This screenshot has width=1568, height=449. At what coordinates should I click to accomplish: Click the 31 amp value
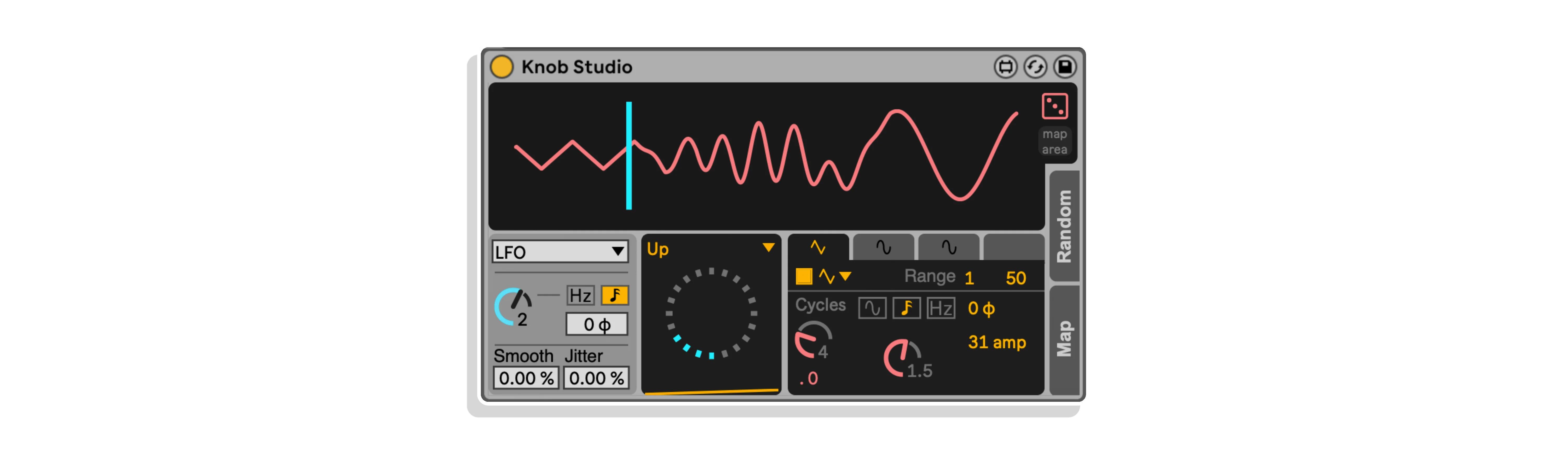[x=996, y=342]
